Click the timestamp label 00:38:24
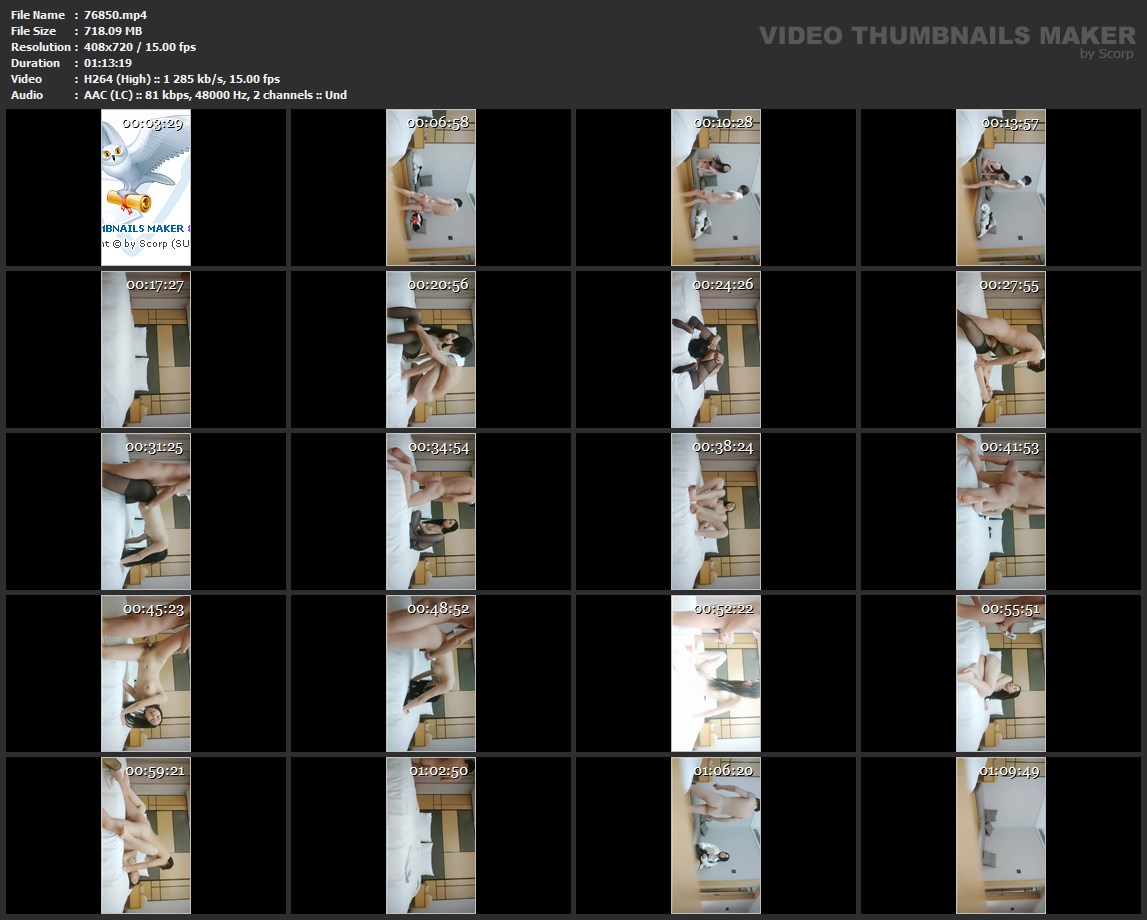The width and height of the screenshot is (1147, 920). click(x=722, y=447)
